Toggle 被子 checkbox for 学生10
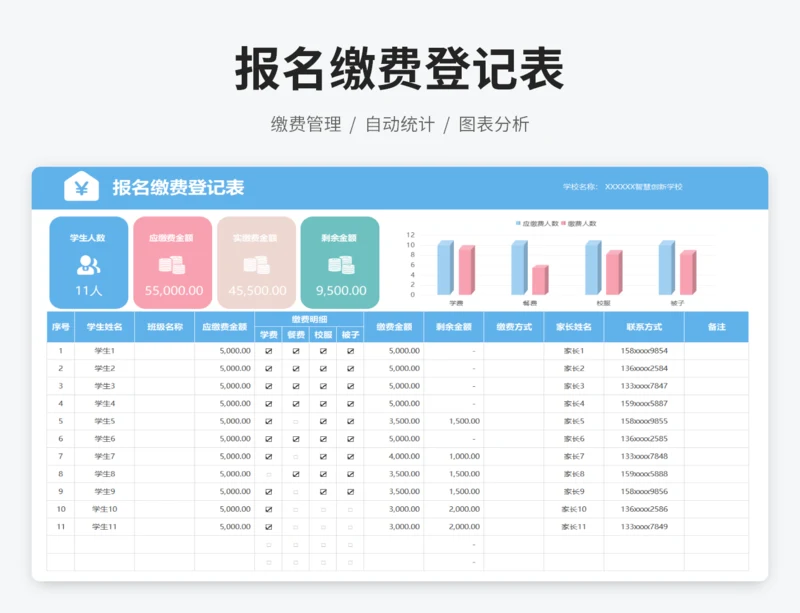Viewport: 800px width, 613px height. 350,509
